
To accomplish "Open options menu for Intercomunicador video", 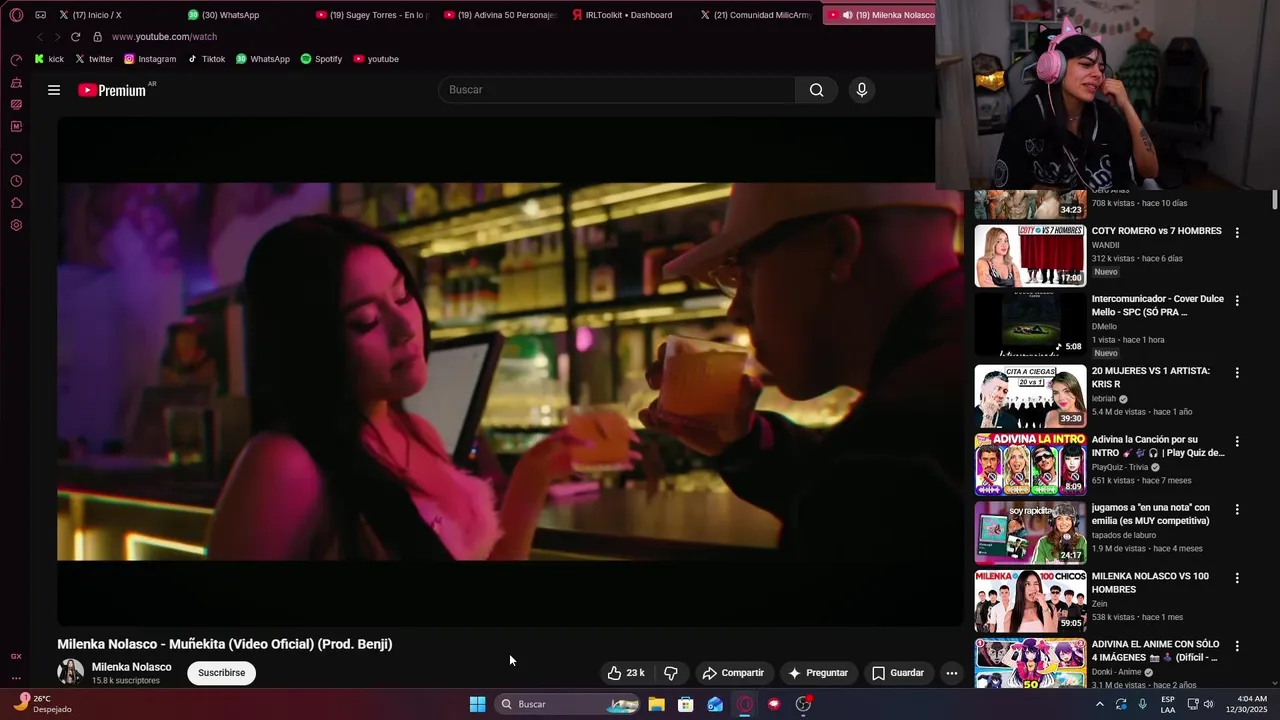I will [1237, 301].
